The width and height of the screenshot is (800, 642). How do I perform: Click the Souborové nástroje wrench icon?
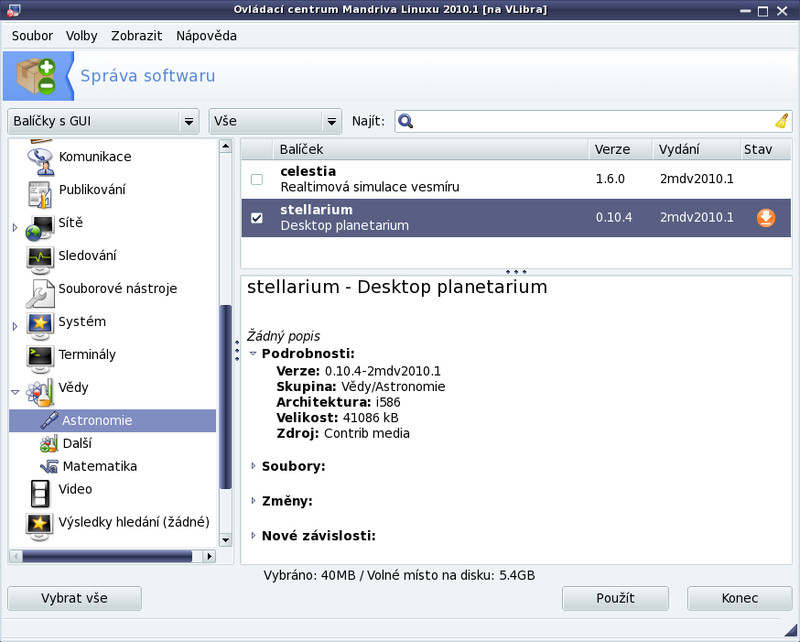click(x=40, y=293)
